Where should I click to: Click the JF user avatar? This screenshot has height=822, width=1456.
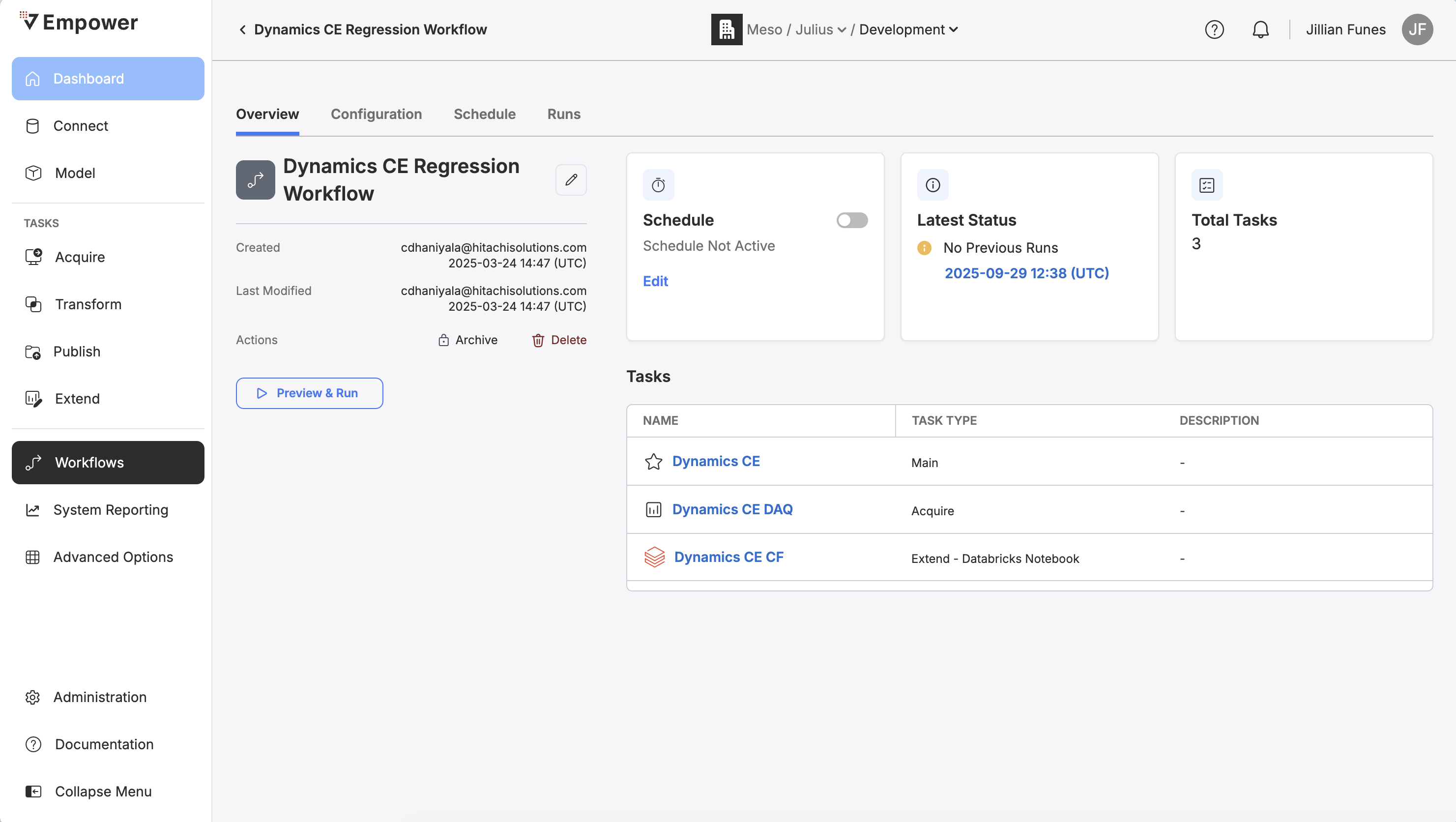1417,29
